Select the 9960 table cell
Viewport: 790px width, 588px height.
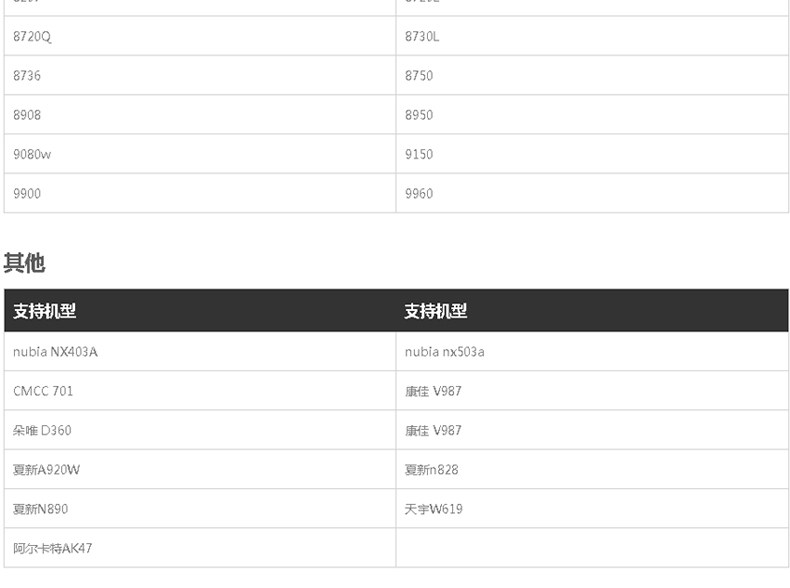pos(419,193)
